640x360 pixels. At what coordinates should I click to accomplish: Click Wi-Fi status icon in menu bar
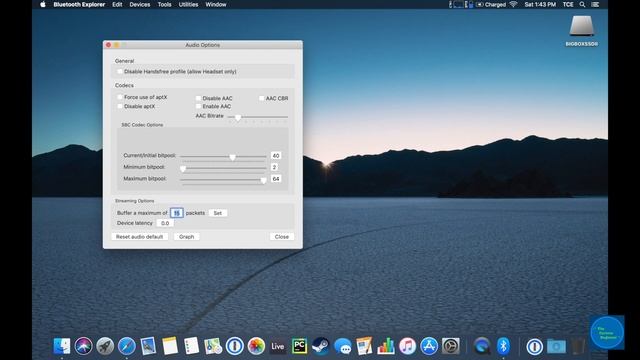click(513, 4)
